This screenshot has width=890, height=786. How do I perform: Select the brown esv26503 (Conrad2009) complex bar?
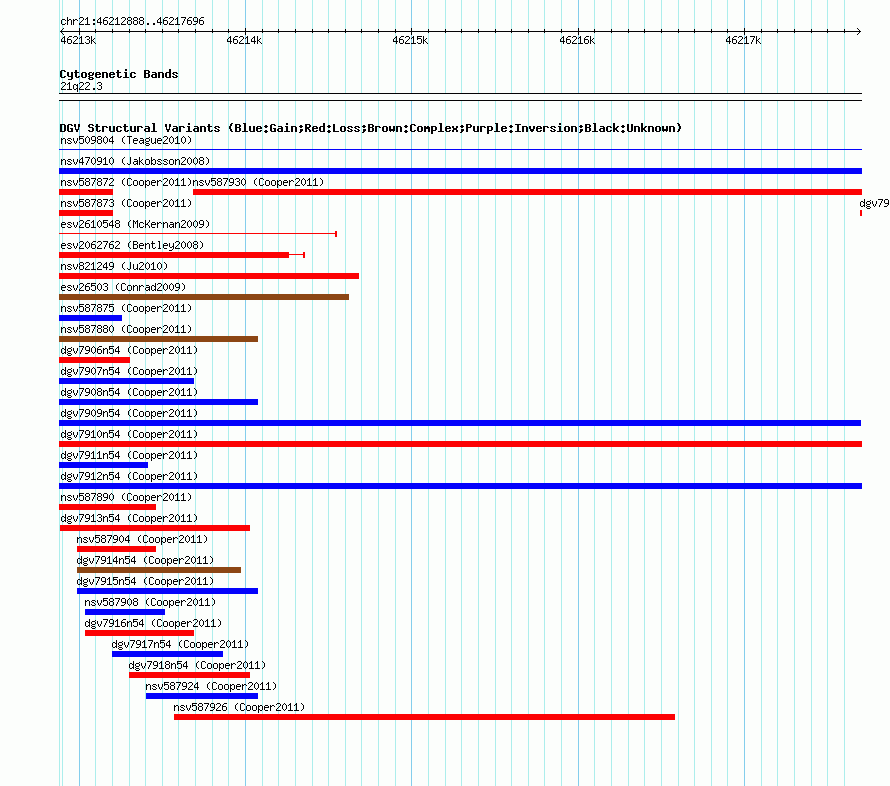(204, 297)
